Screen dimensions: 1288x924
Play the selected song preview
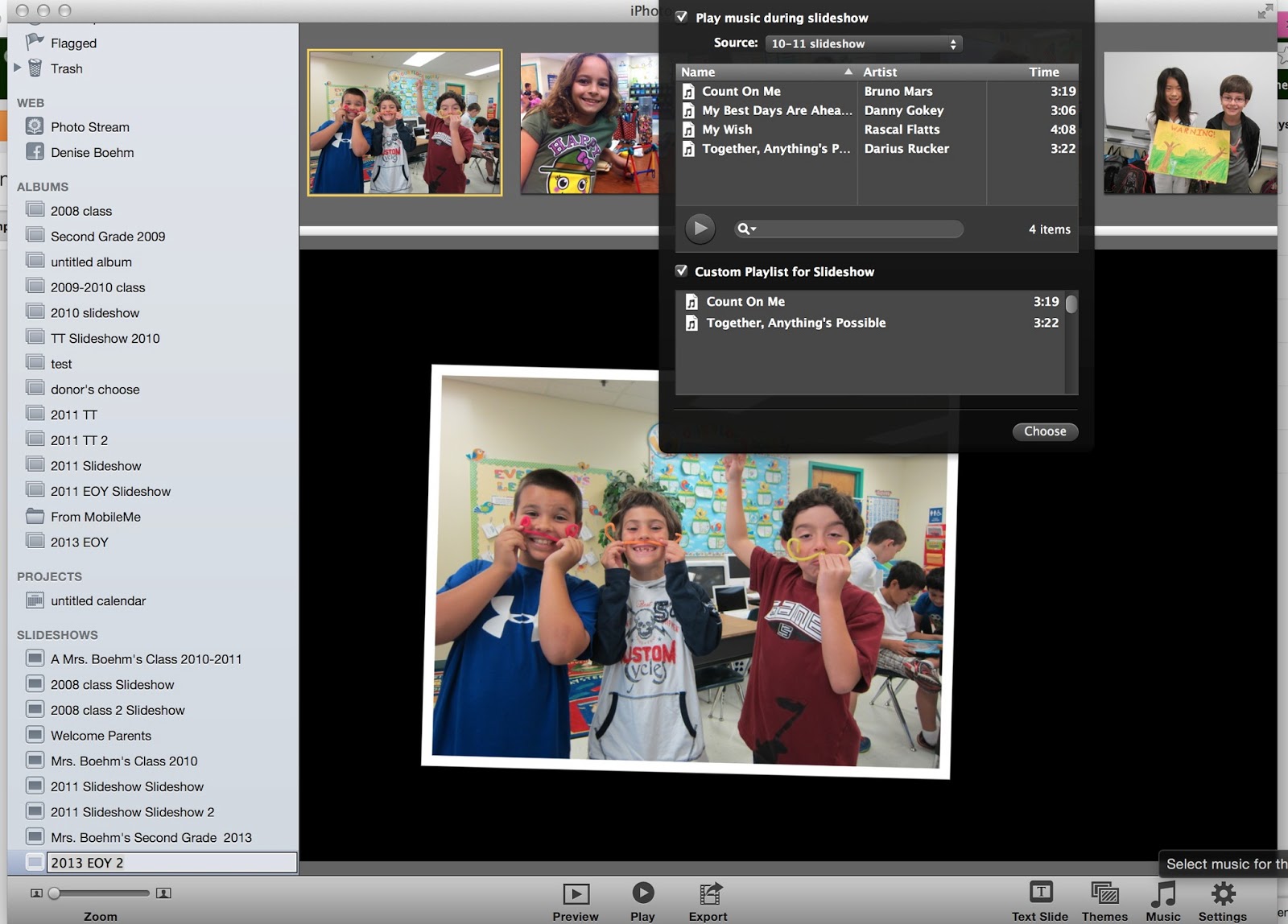point(700,228)
